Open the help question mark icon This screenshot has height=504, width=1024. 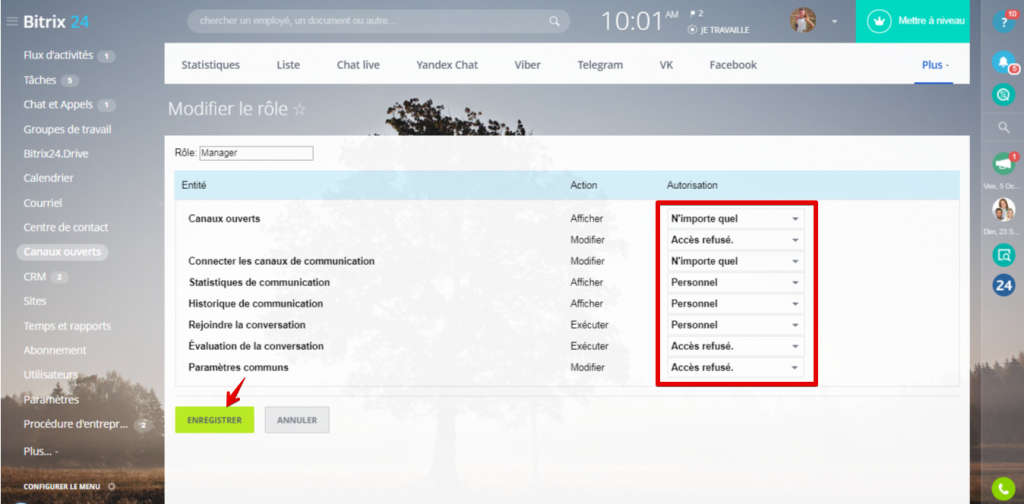coord(1004,22)
